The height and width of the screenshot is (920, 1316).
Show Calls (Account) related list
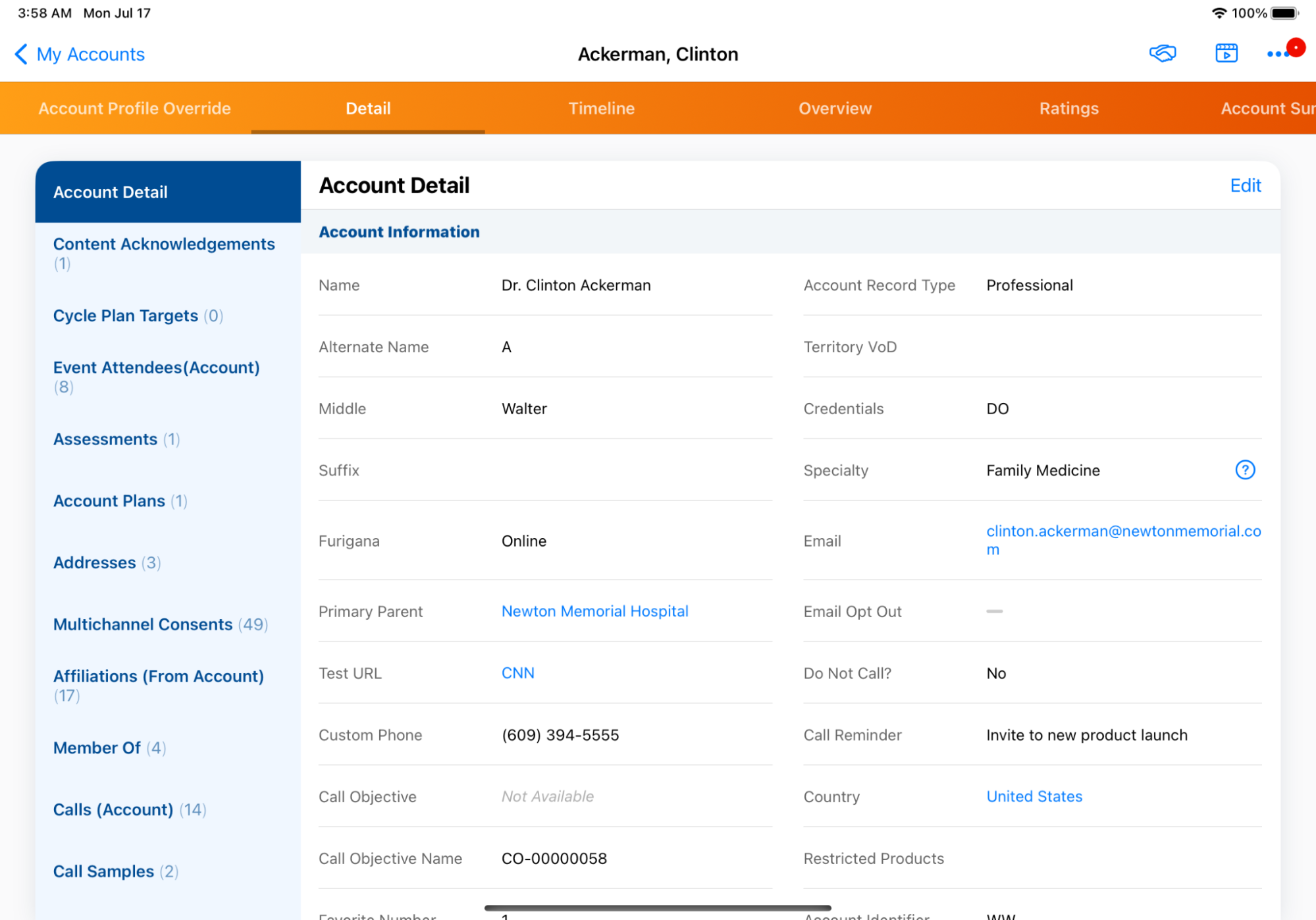click(x=130, y=809)
